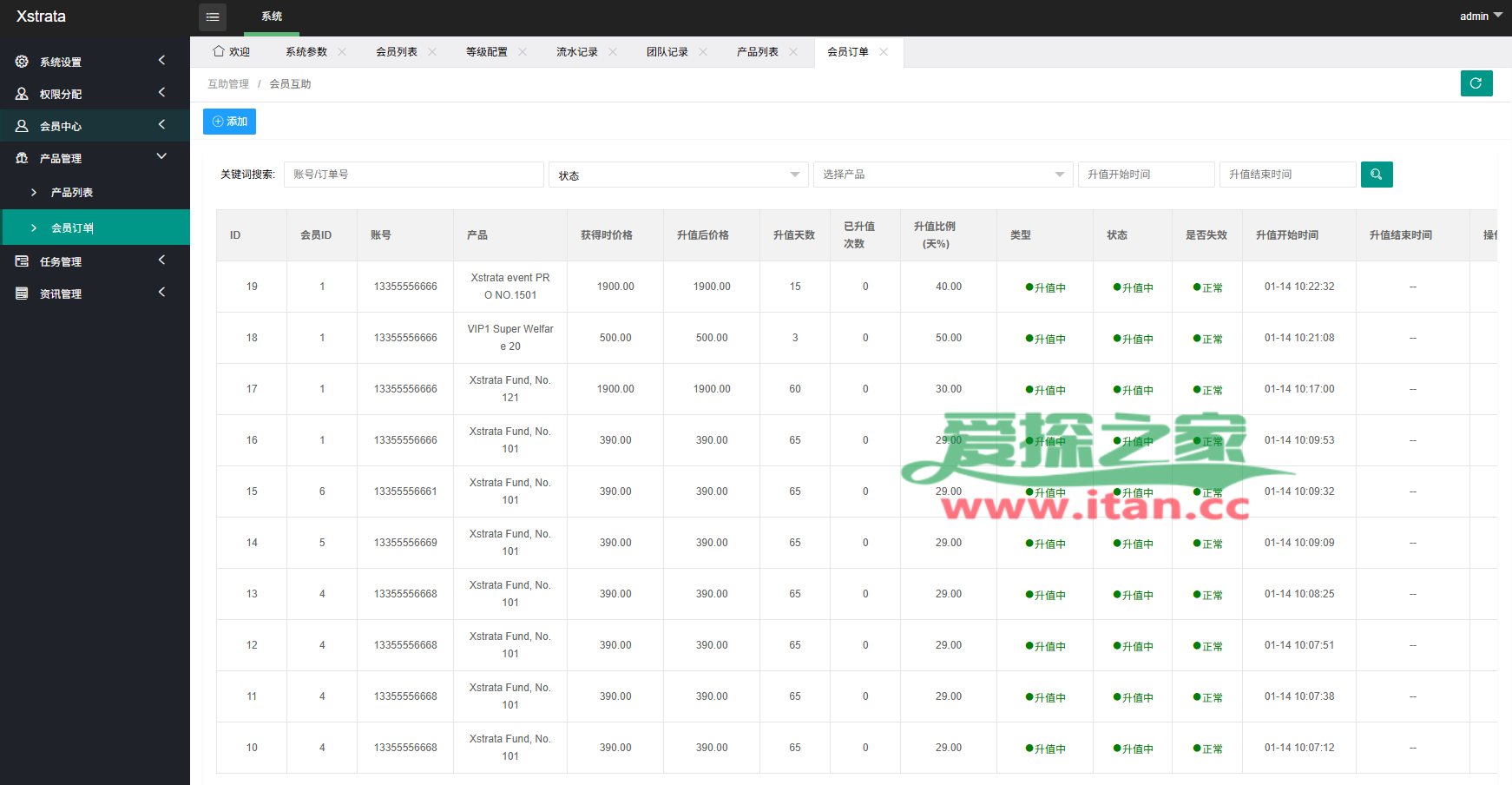Expand the admin user menu
This screenshot has height=785, width=1512.
(1480, 16)
